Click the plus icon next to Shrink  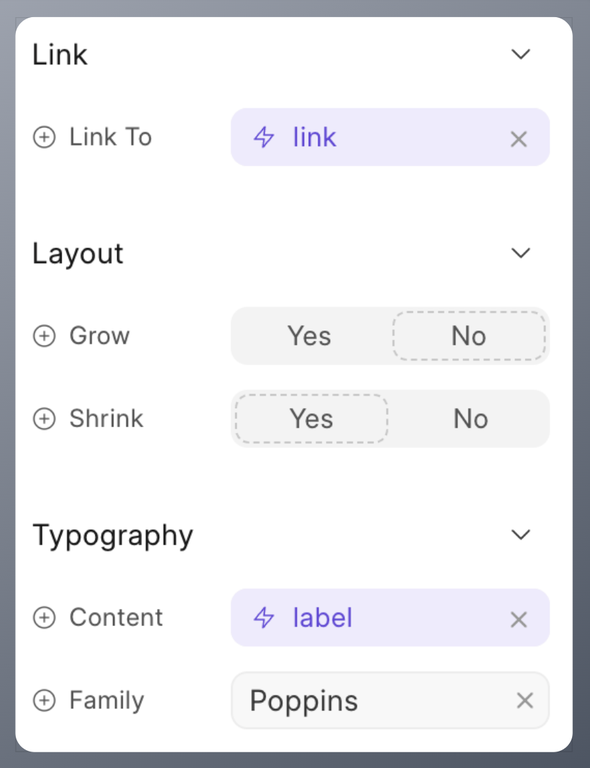point(44,419)
